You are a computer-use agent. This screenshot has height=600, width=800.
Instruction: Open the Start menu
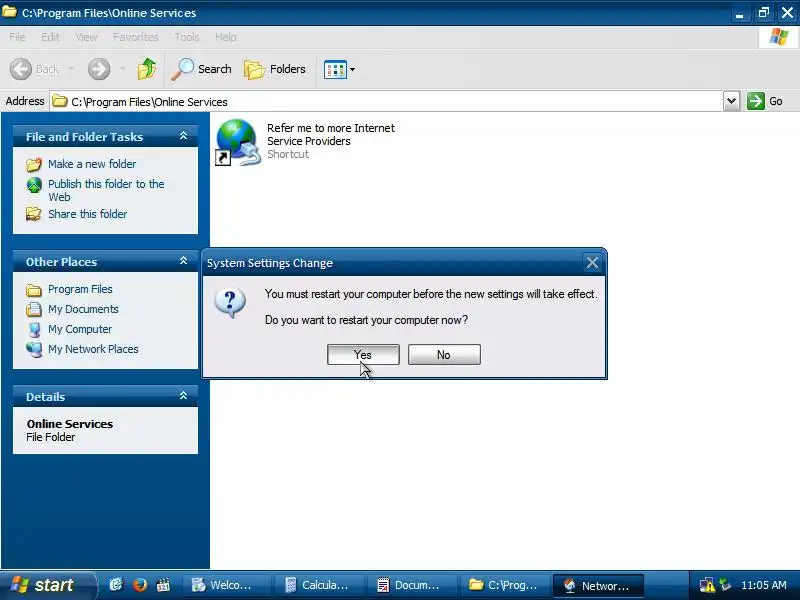click(47, 585)
